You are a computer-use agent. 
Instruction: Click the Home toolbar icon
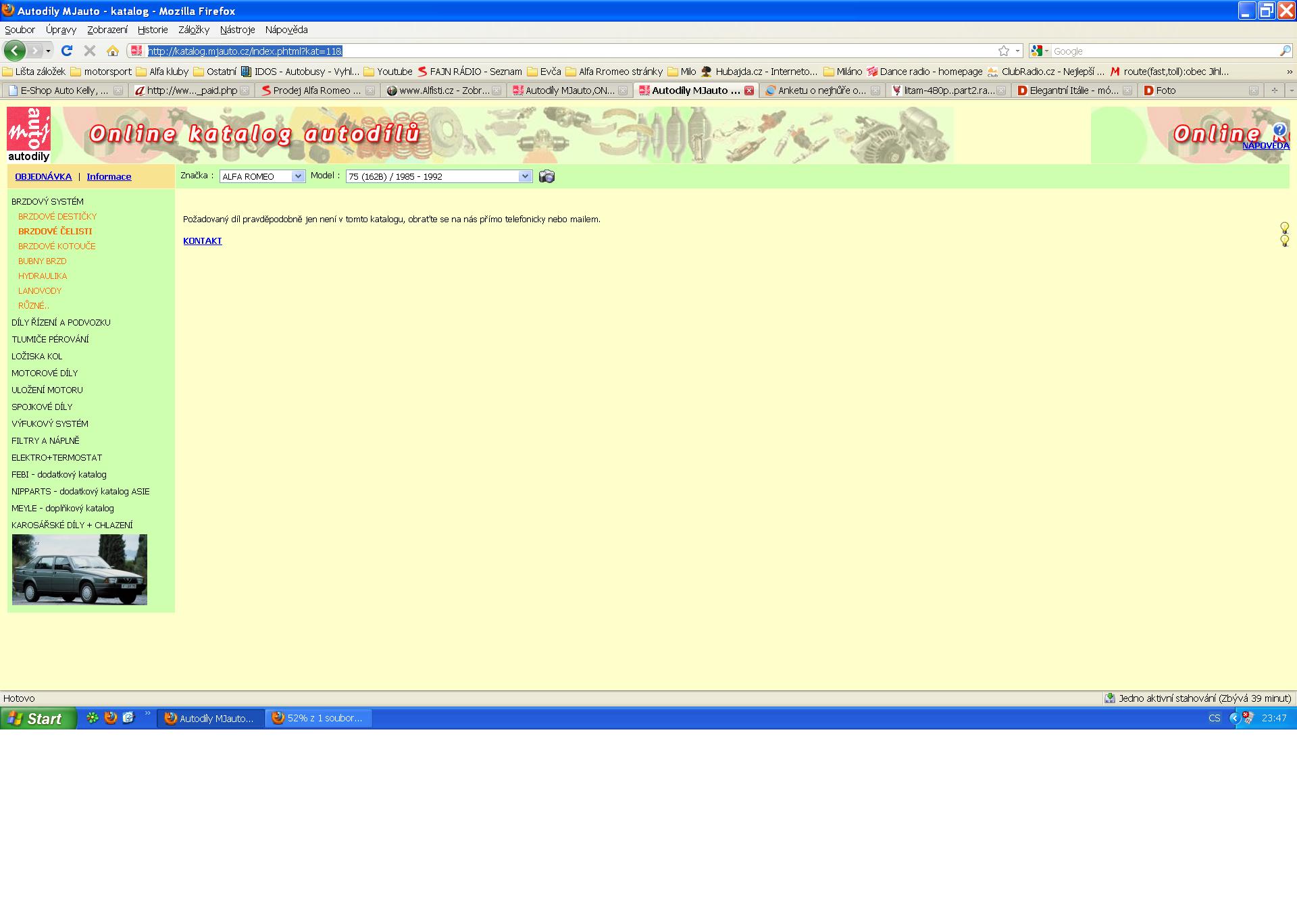point(113,51)
